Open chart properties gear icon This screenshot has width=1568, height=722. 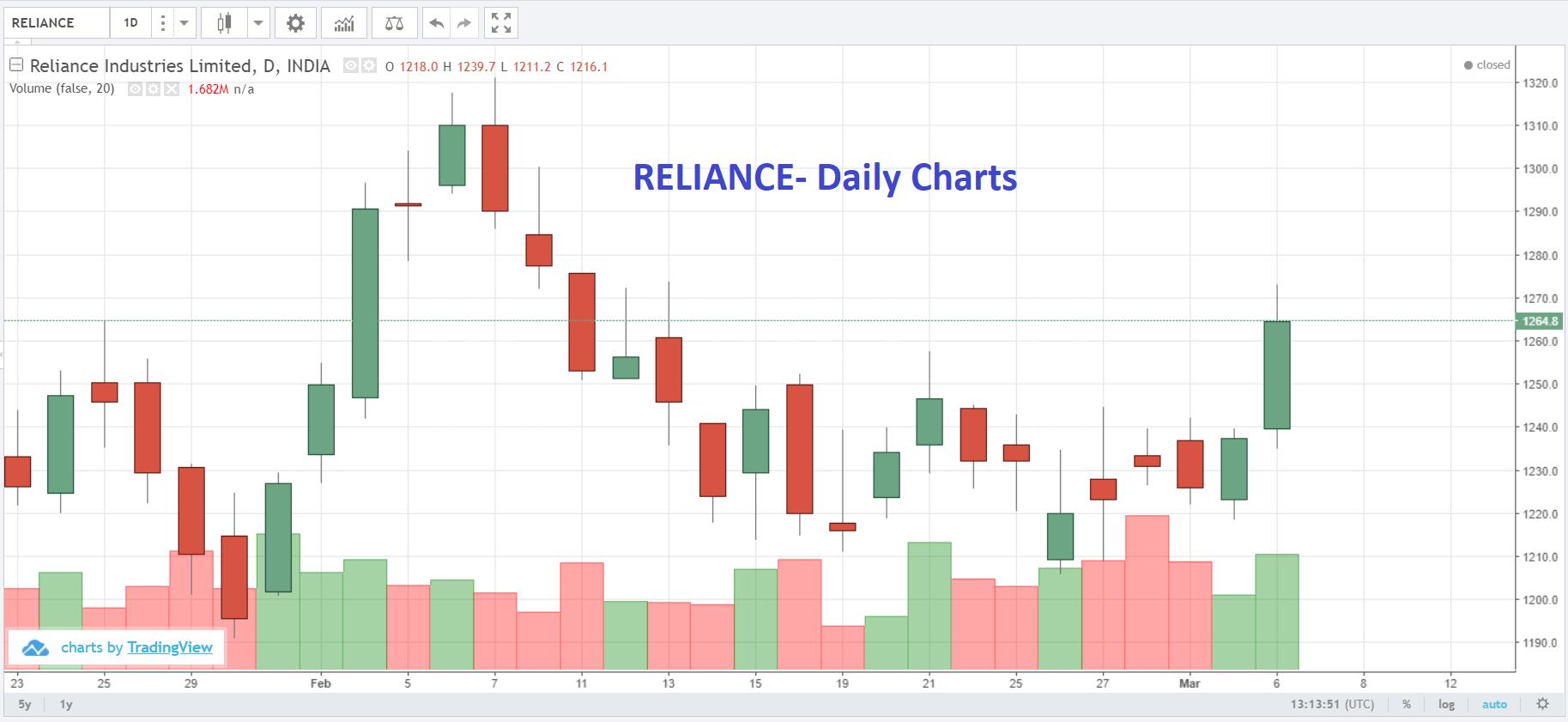[x=295, y=23]
